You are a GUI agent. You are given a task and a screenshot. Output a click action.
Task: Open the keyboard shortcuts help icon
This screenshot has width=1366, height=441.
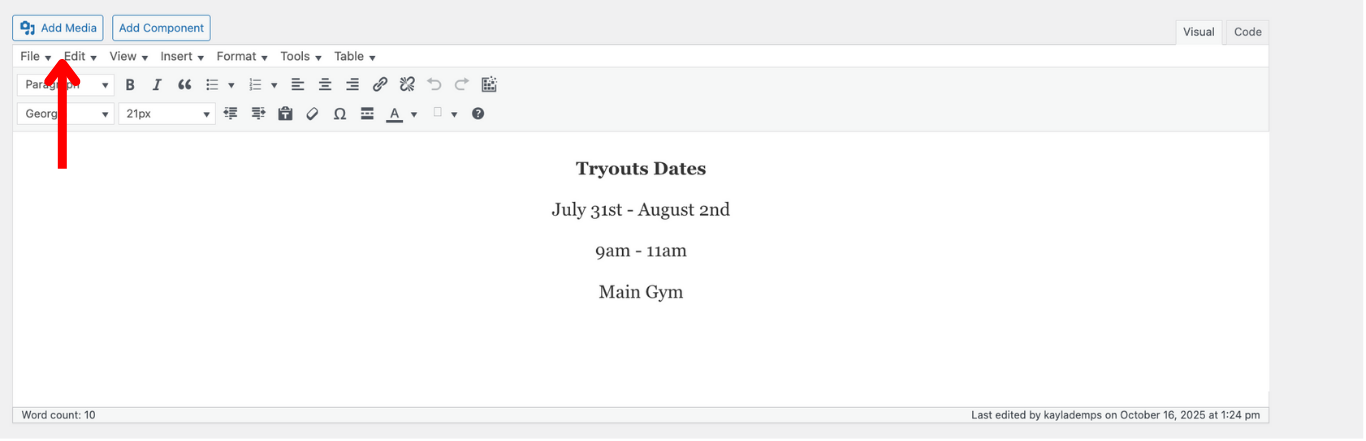click(478, 114)
